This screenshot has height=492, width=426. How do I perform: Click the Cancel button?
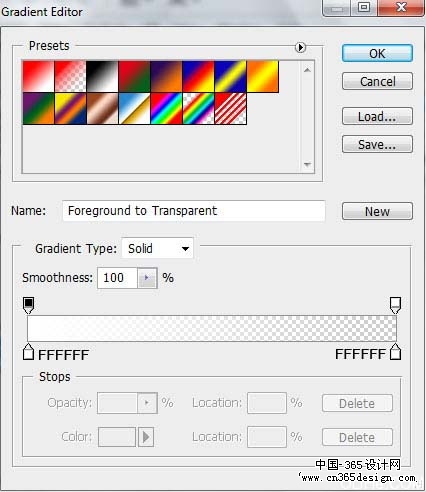click(x=377, y=81)
